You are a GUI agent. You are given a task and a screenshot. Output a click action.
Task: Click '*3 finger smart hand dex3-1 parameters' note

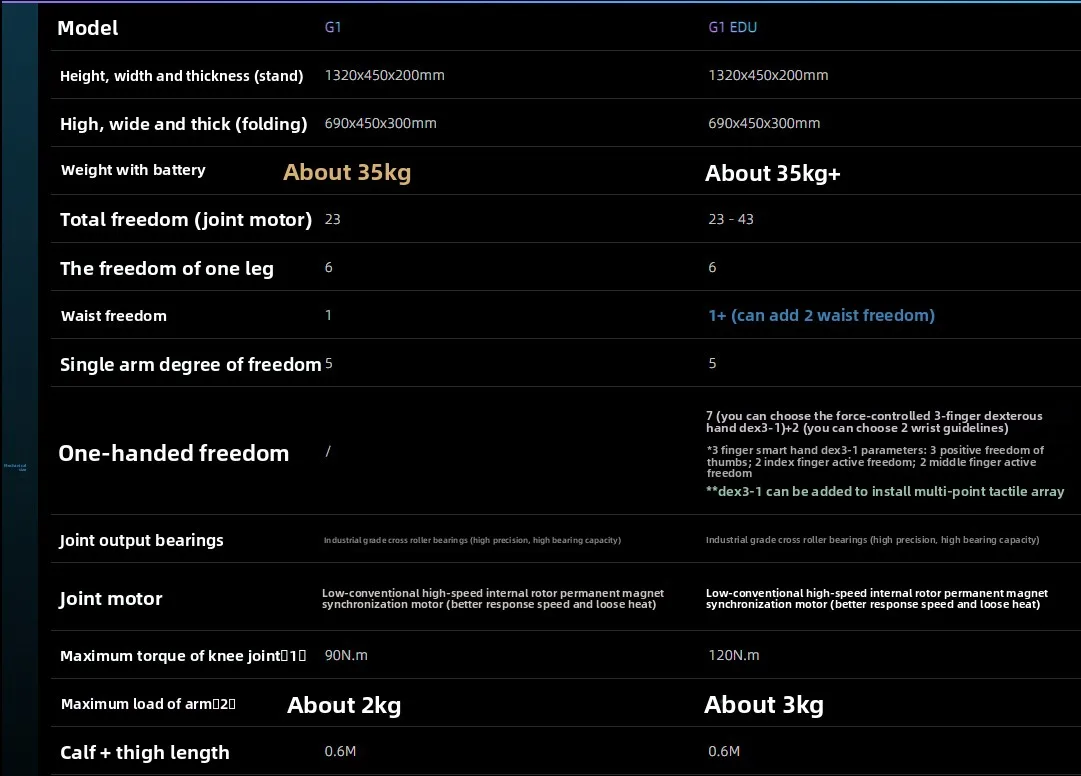(875, 462)
